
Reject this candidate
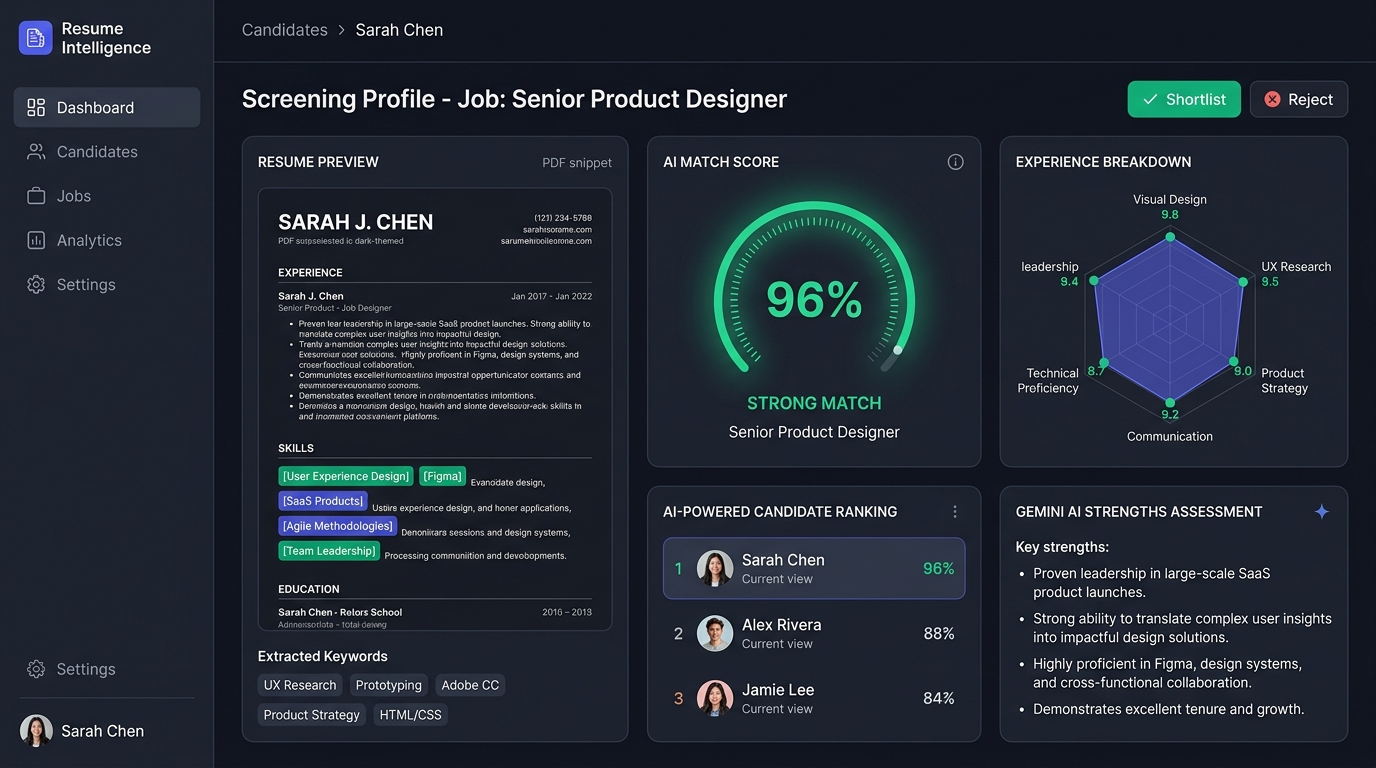click(x=1299, y=99)
